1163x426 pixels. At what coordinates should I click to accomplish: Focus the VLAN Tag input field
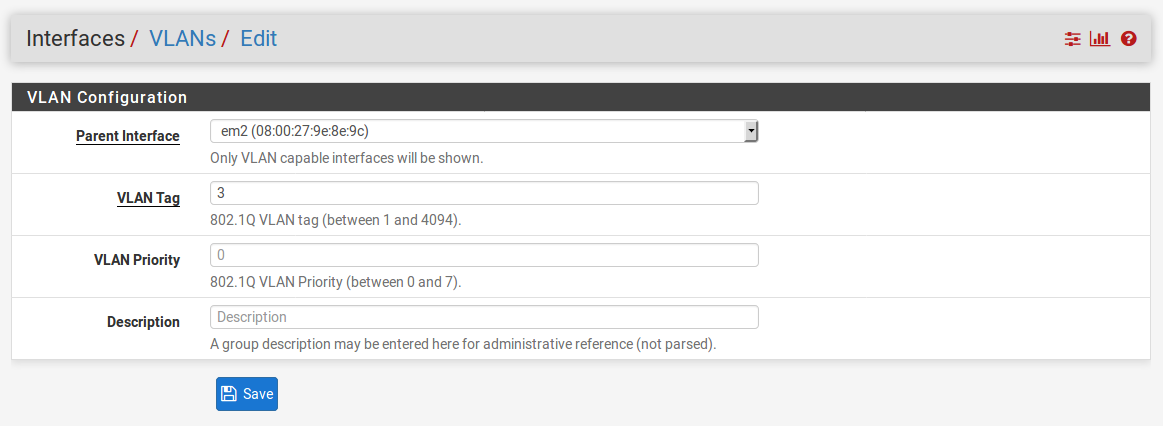tap(484, 193)
